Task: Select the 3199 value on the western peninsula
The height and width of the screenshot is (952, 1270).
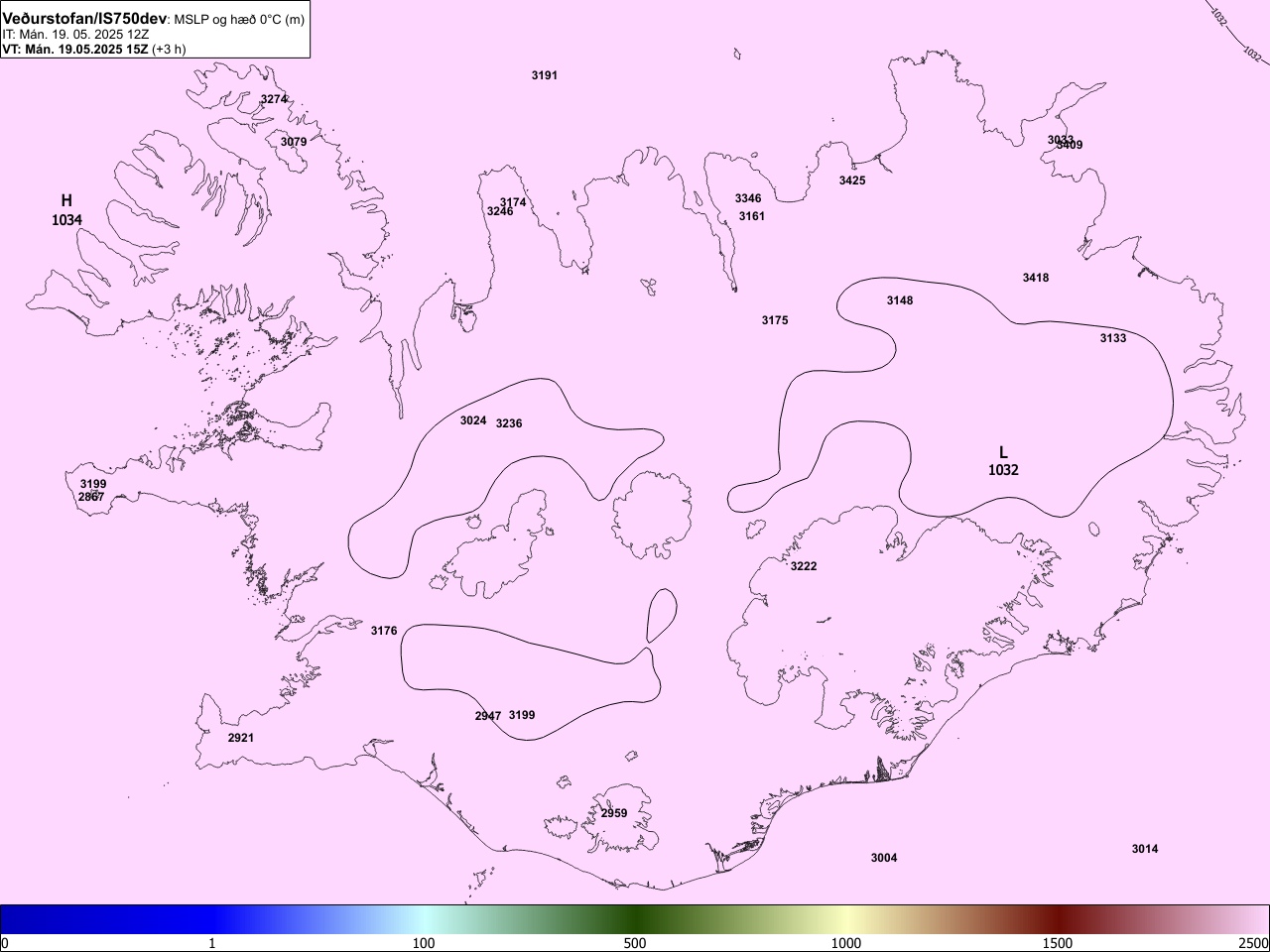Action: point(93,484)
